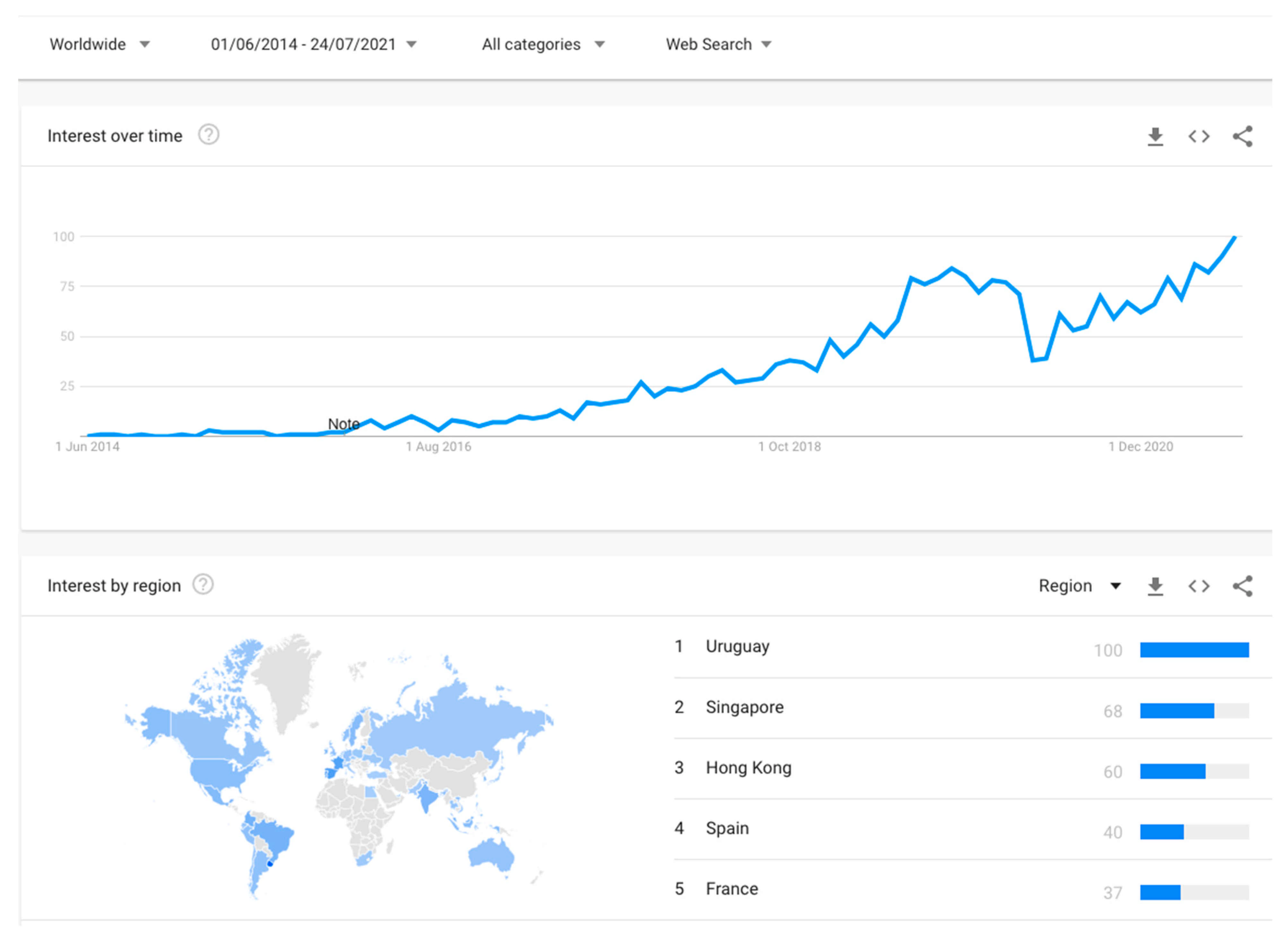Select Singapore in the region list
Screen dimensions: 1288x937
pyautogui.click(x=744, y=707)
